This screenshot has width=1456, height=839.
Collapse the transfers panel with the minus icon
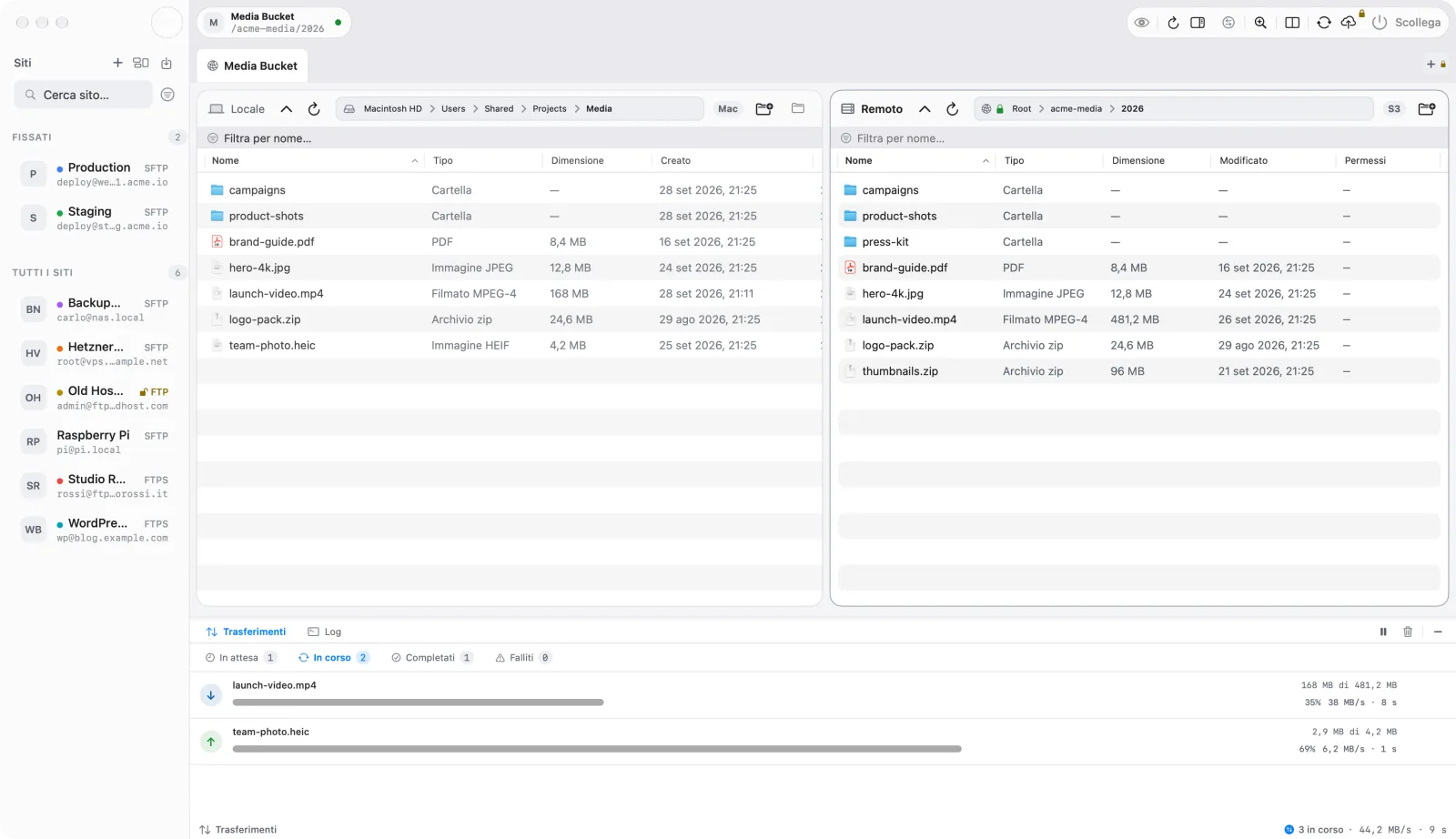tap(1438, 632)
